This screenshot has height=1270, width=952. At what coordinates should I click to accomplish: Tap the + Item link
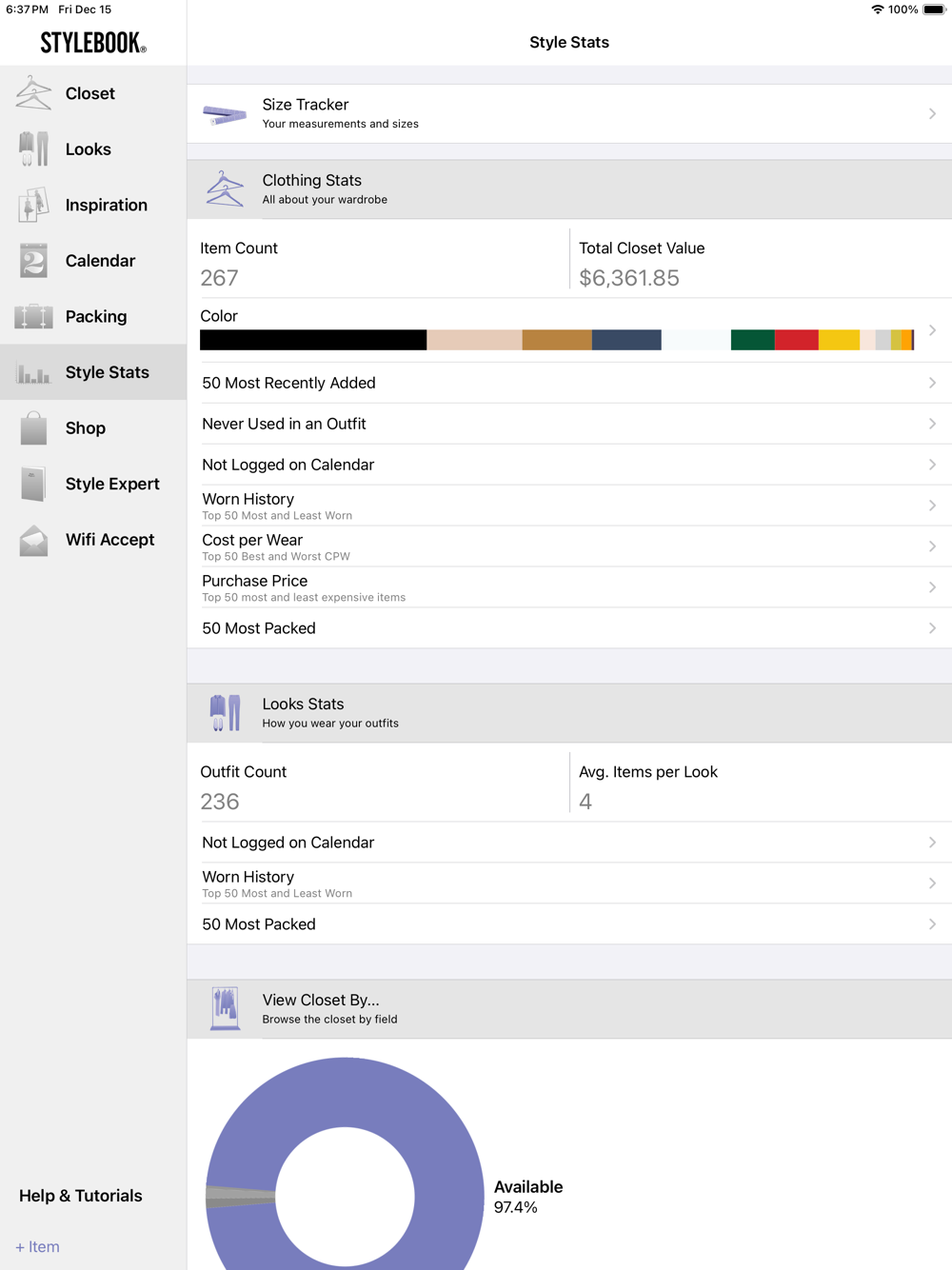pyautogui.click(x=37, y=1246)
